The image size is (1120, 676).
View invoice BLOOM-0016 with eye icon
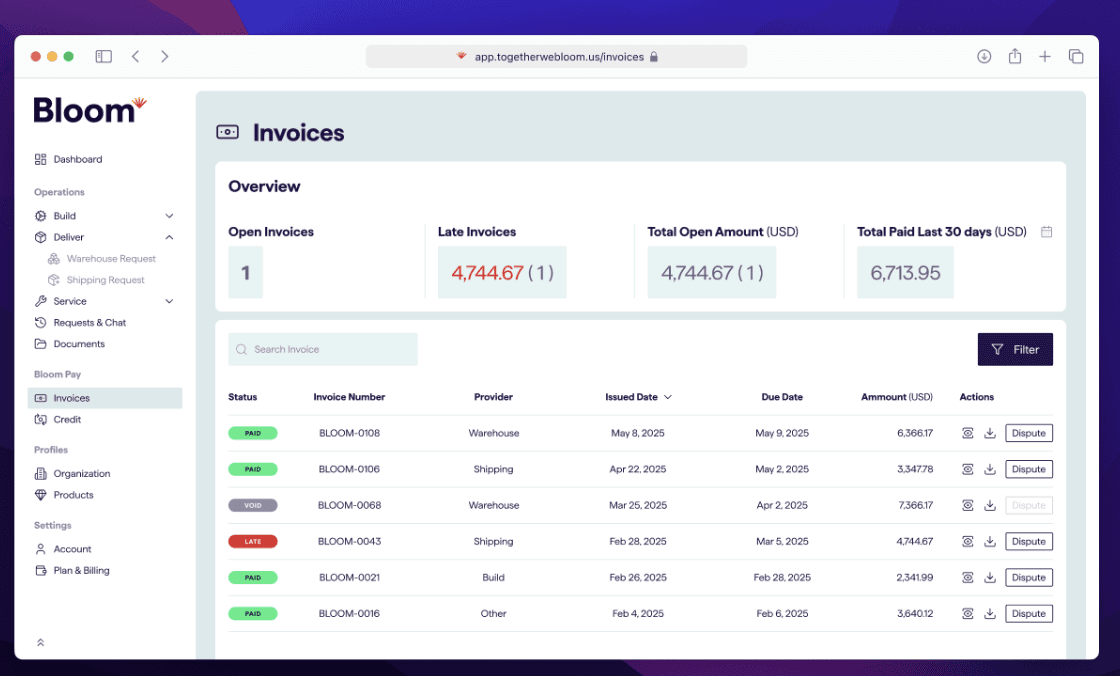[967, 614]
